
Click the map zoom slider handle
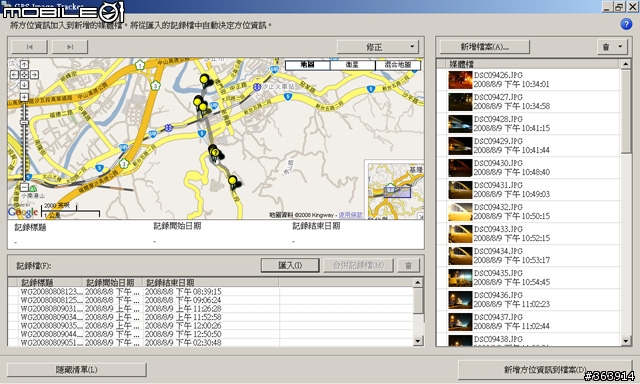click(24, 122)
